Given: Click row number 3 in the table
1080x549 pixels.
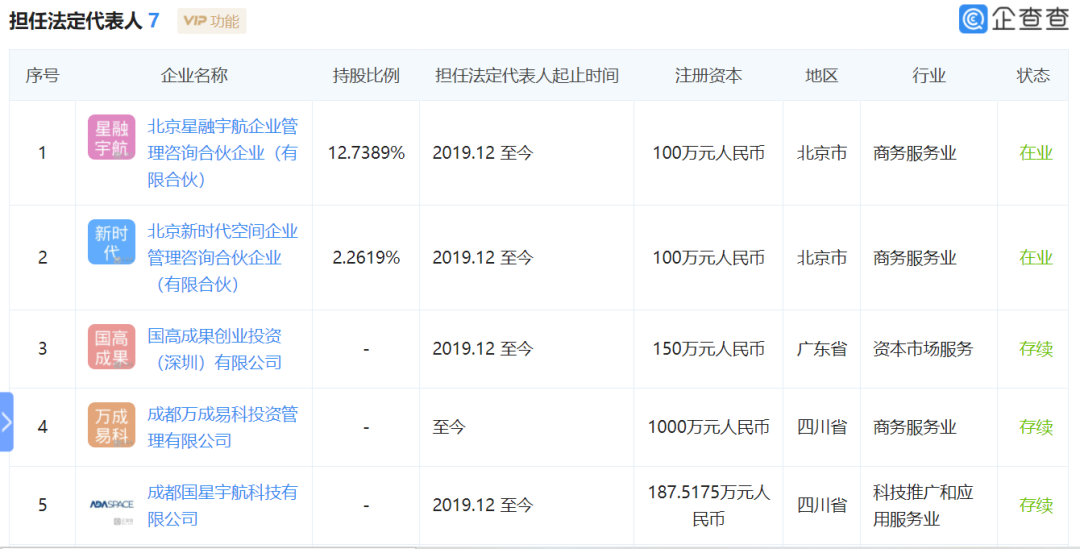Looking at the screenshot, I should tap(42, 349).
